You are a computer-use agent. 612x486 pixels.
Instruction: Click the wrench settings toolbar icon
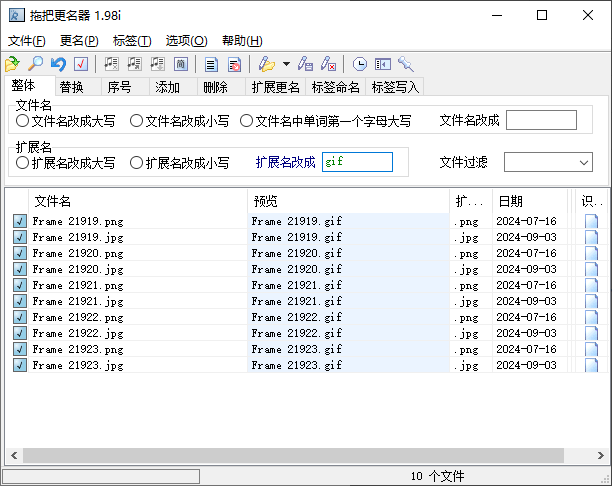(x=405, y=64)
